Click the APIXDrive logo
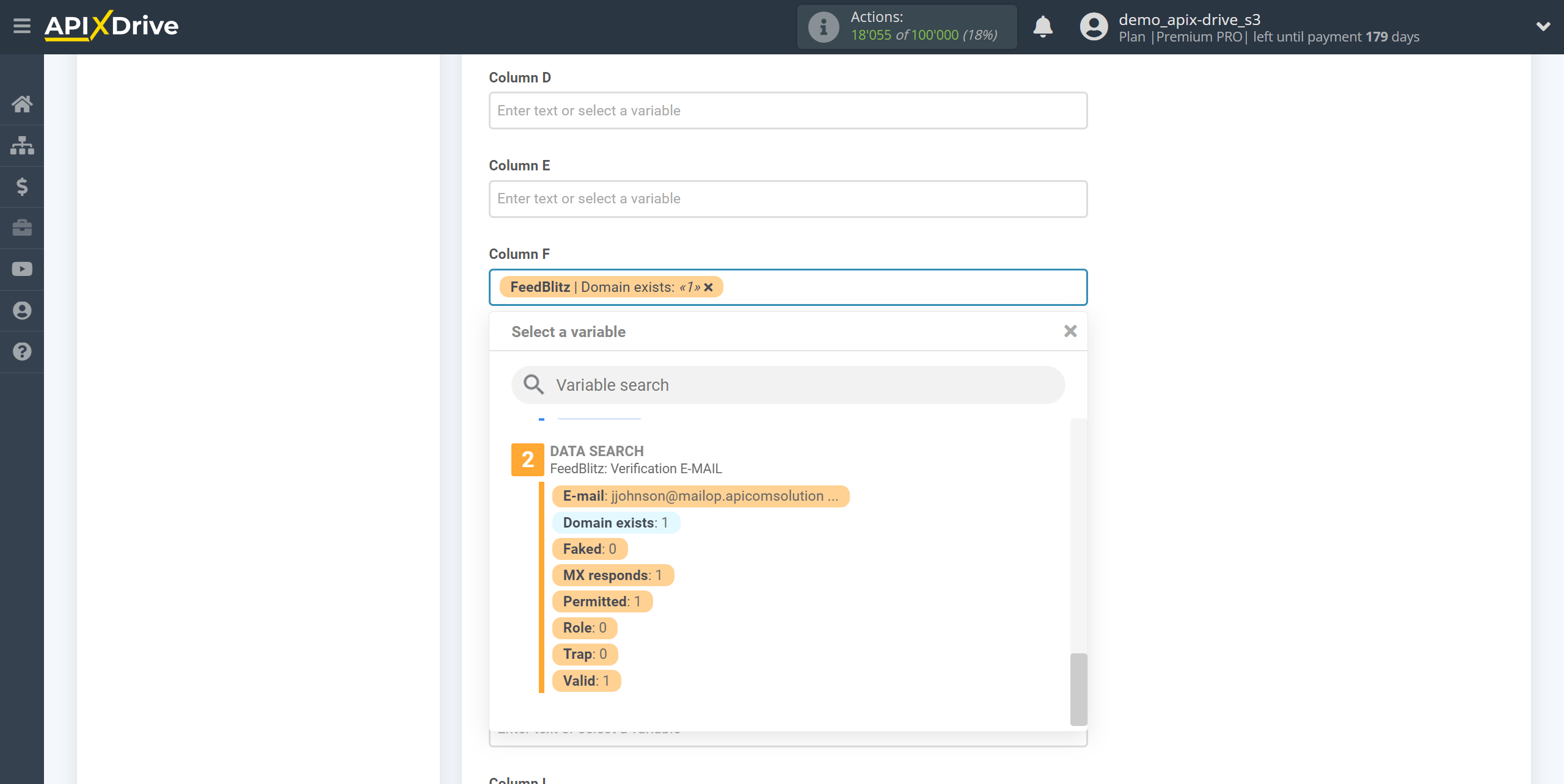Viewport: 1564px width, 784px height. pyautogui.click(x=112, y=26)
